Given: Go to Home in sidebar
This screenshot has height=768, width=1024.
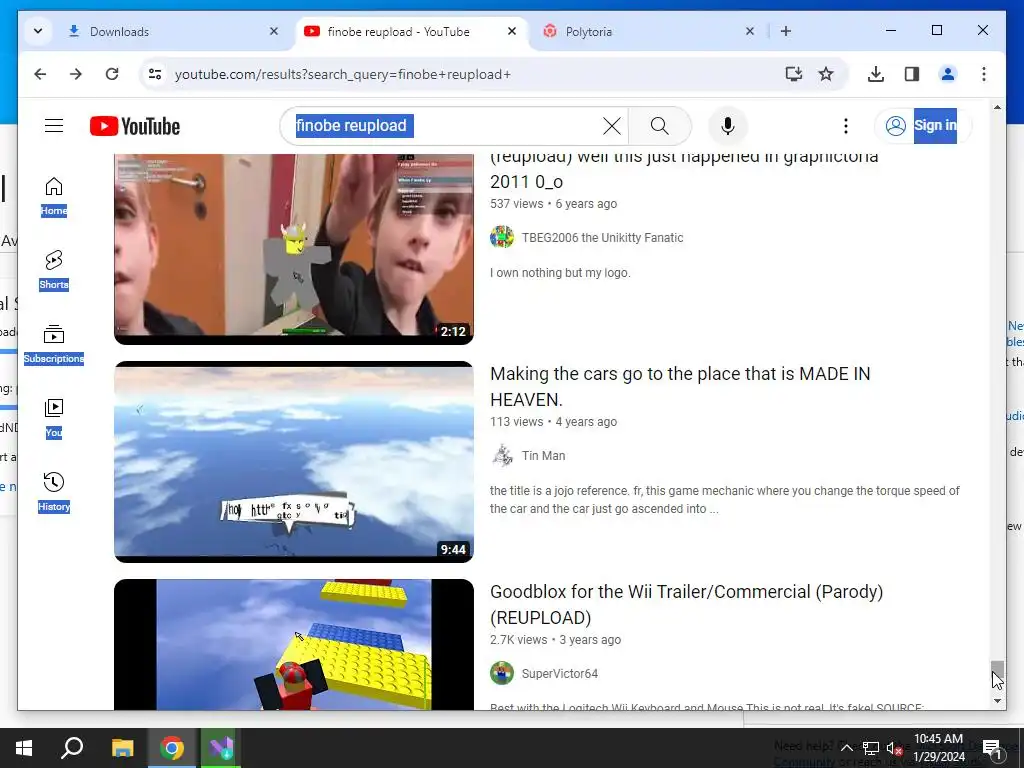Looking at the screenshot, I should click(54, 197).
